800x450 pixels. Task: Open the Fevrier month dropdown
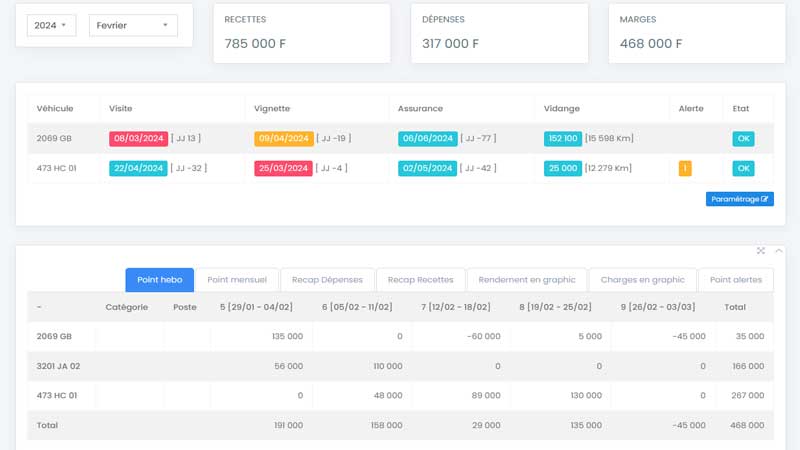pyautogui.click(x=133, y=25)
